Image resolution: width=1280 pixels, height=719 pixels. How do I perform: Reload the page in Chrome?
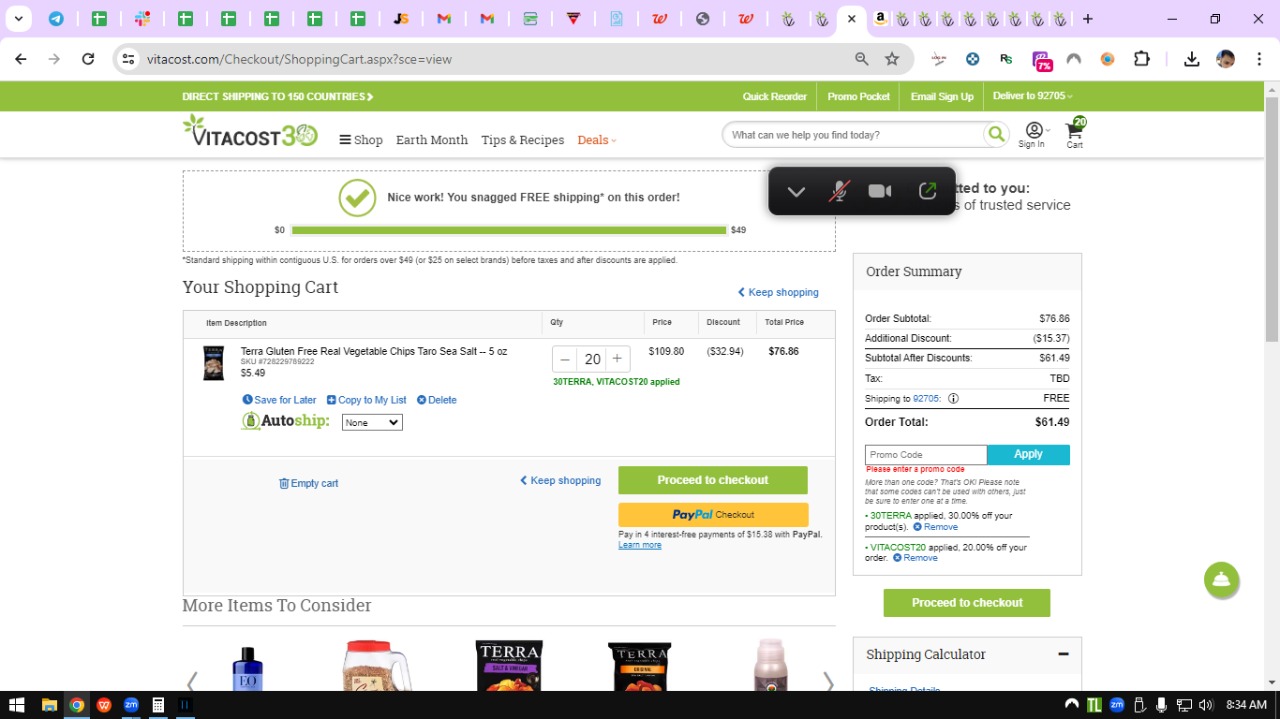click(x=88, y=59)
